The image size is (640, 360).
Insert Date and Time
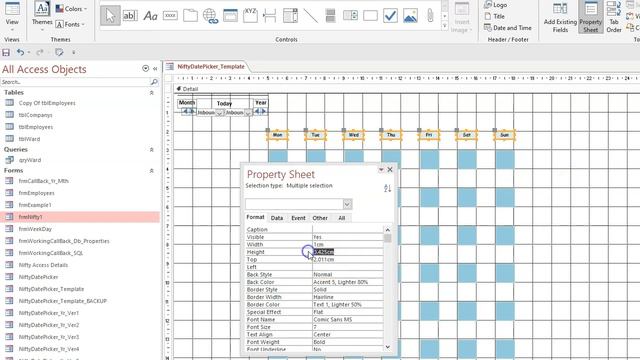click(x=508, y=28)
